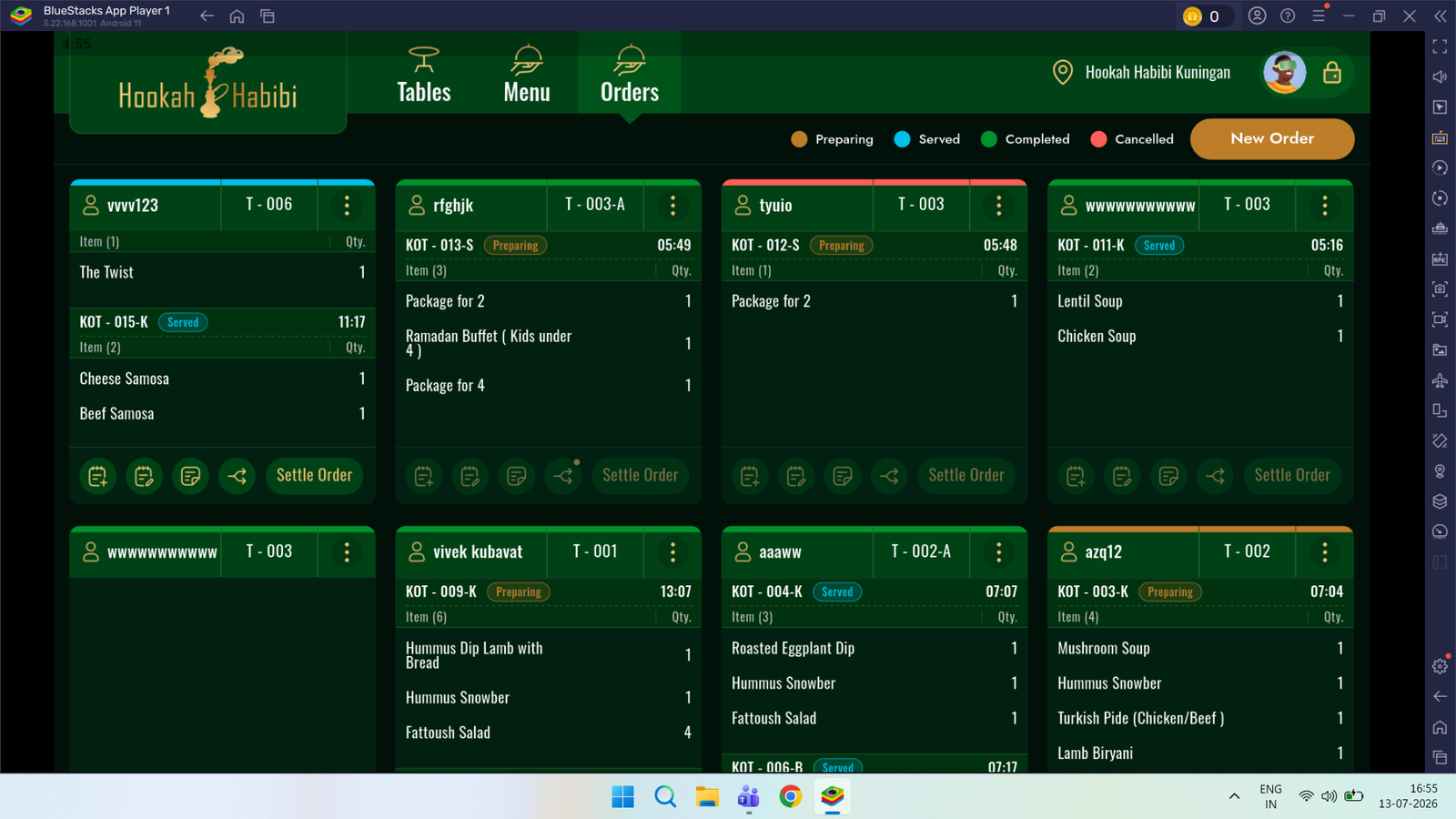Click Settle Order on vvvv123 card
Screen dimensions: 1456x819
pyautogui.click(x=314, y=476)
